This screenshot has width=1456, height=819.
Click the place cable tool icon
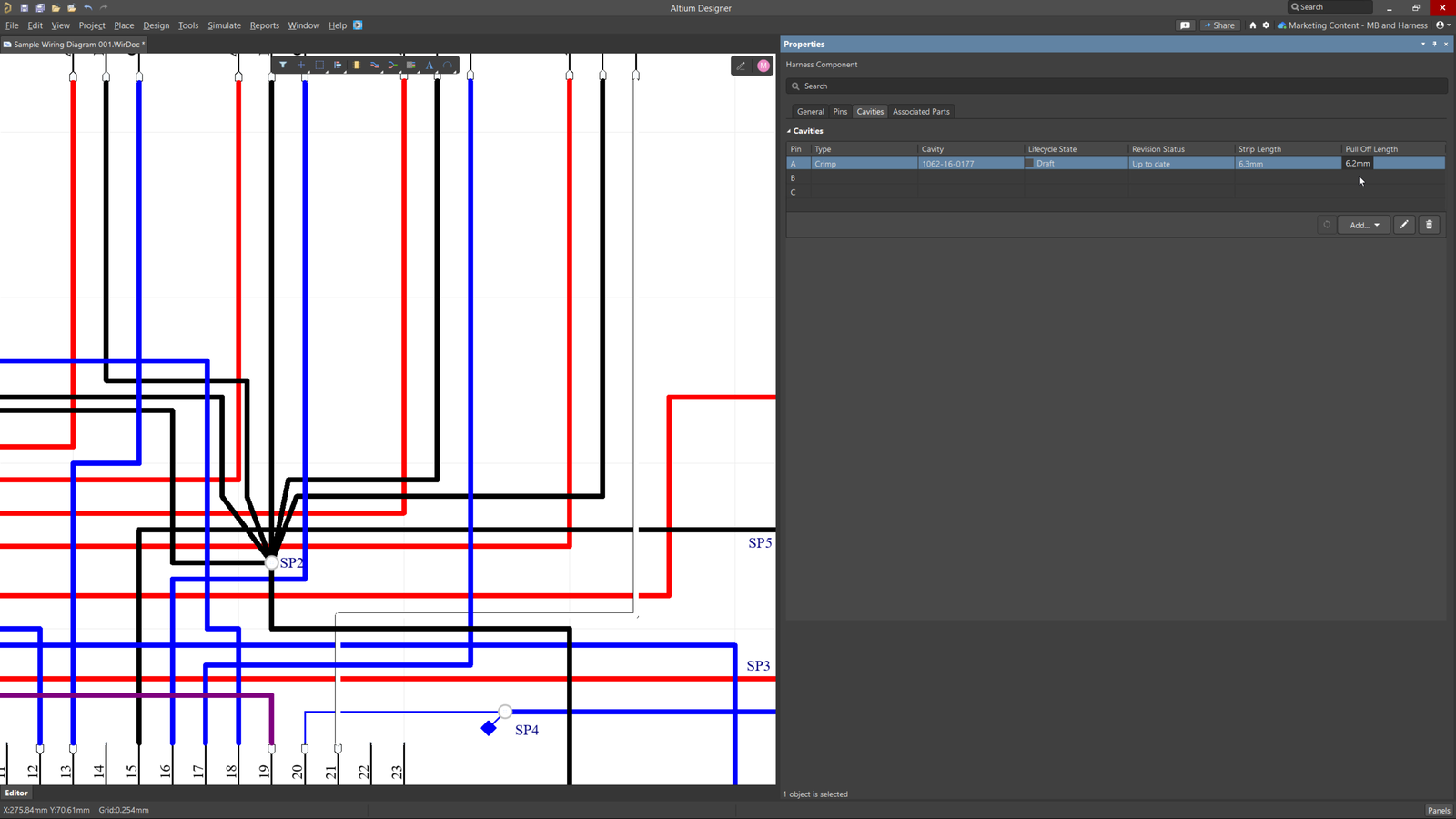(410, 65)
